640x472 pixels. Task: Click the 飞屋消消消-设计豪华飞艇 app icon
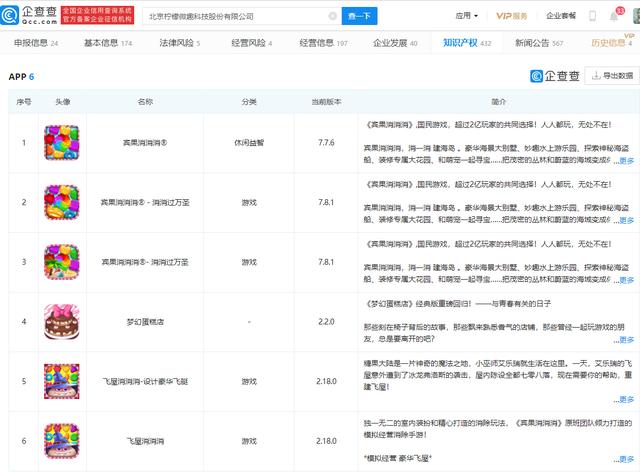(62, 381)
